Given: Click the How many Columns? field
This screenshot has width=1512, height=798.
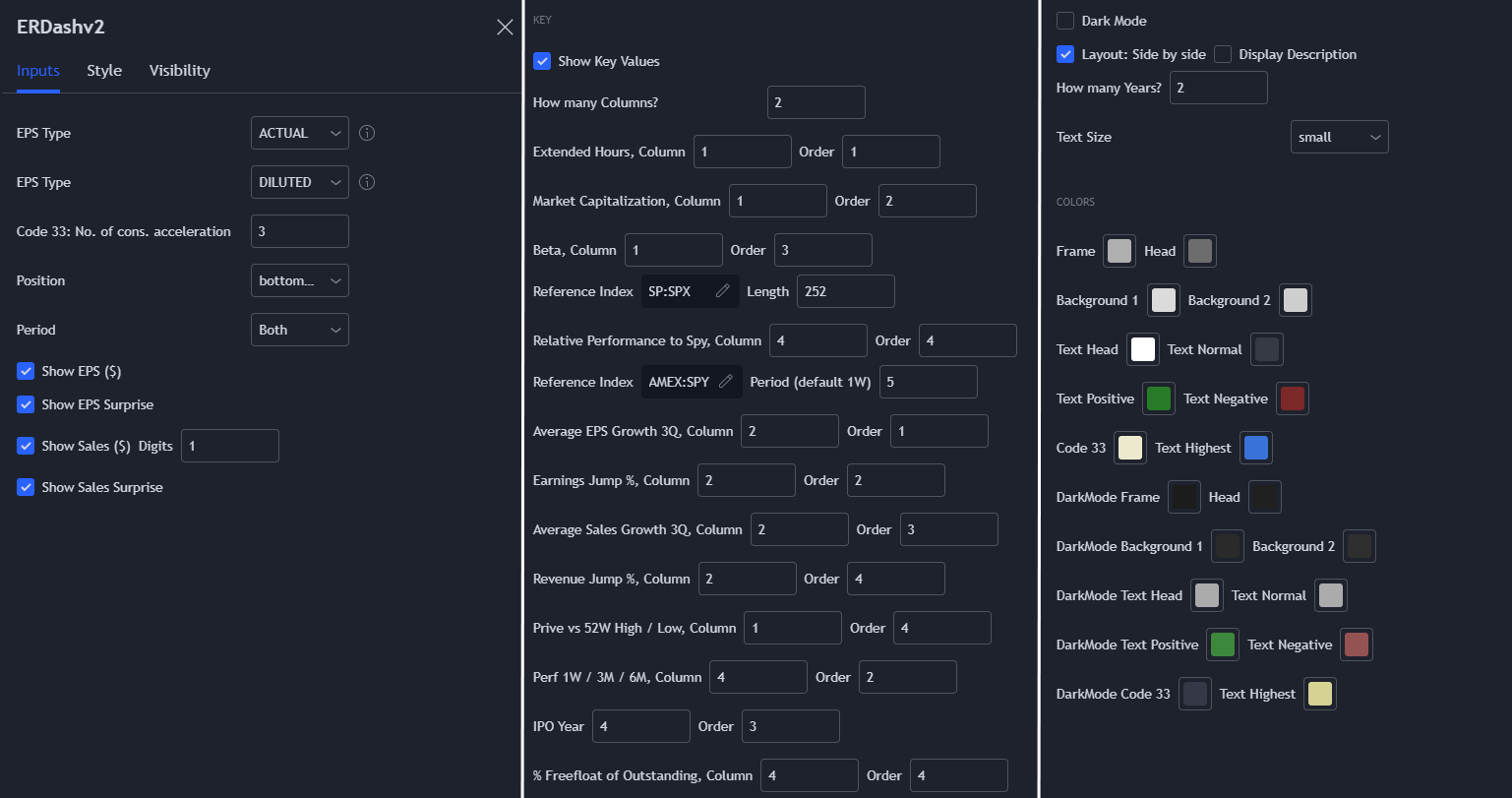Looking at the screenshot, I should 816,102.
